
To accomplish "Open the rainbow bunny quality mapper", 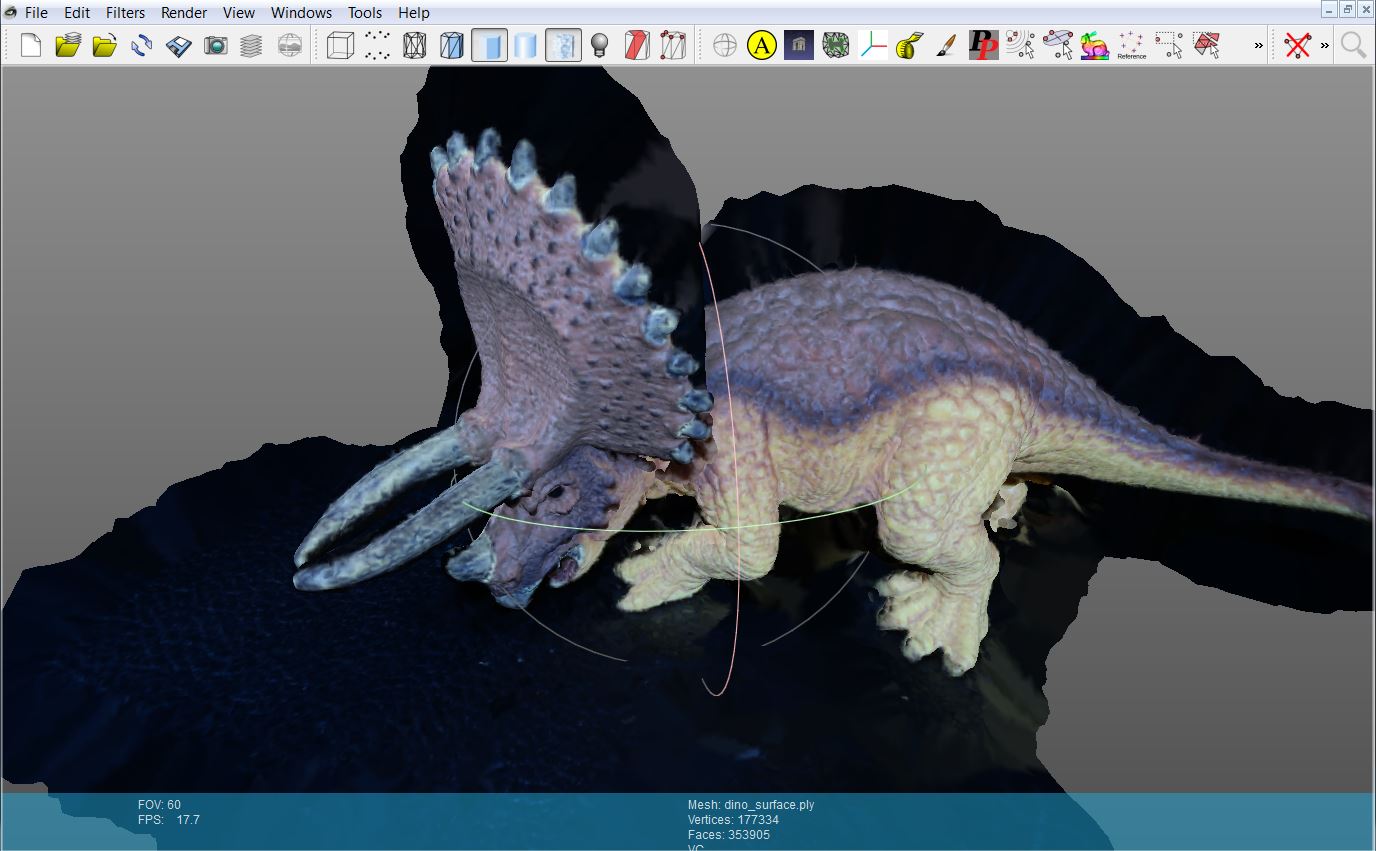I will (x=1095, y=45).
